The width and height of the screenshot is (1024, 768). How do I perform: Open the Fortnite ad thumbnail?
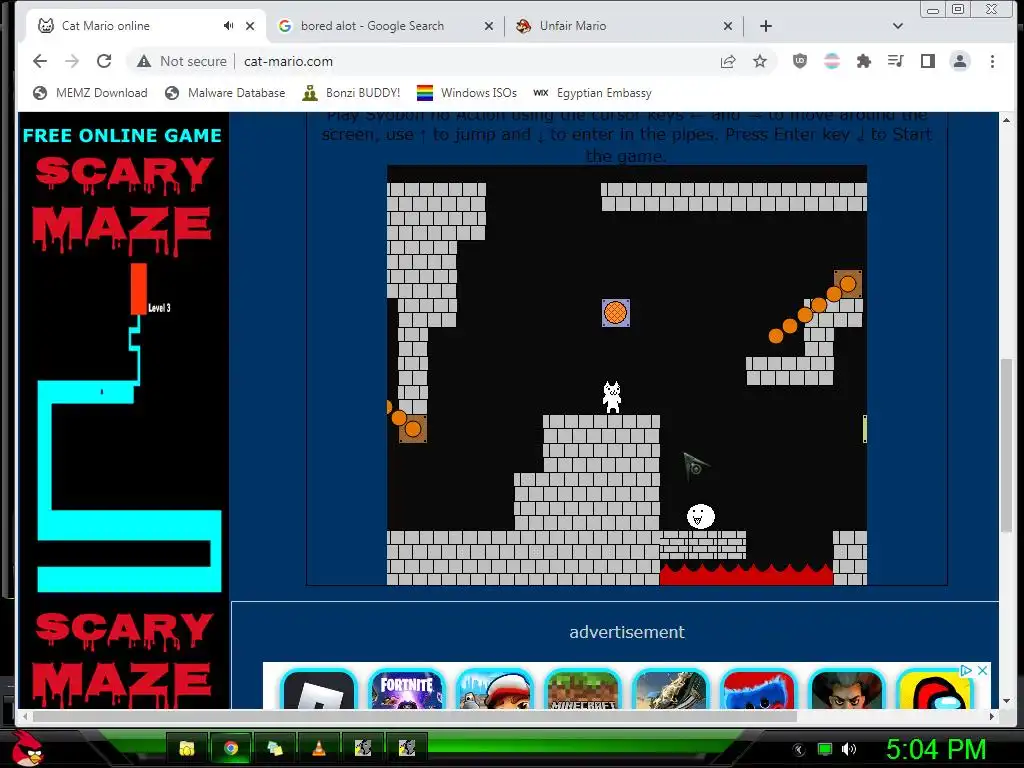coord(407,689)
